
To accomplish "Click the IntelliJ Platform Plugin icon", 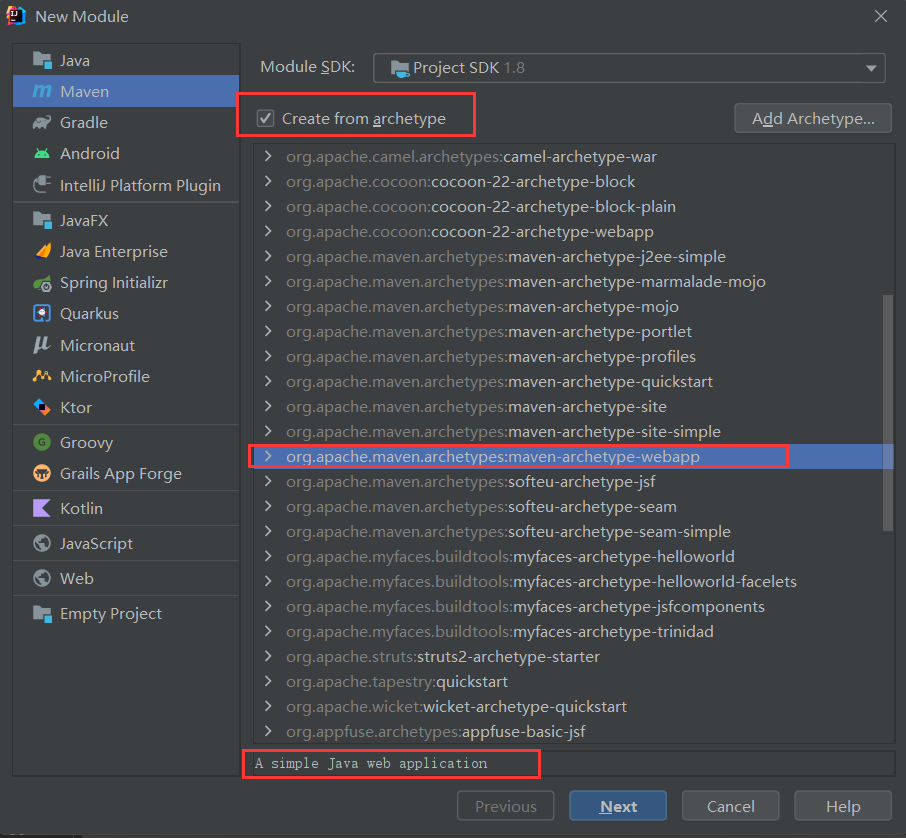I will pyautogui.click(x=42, y=185).
